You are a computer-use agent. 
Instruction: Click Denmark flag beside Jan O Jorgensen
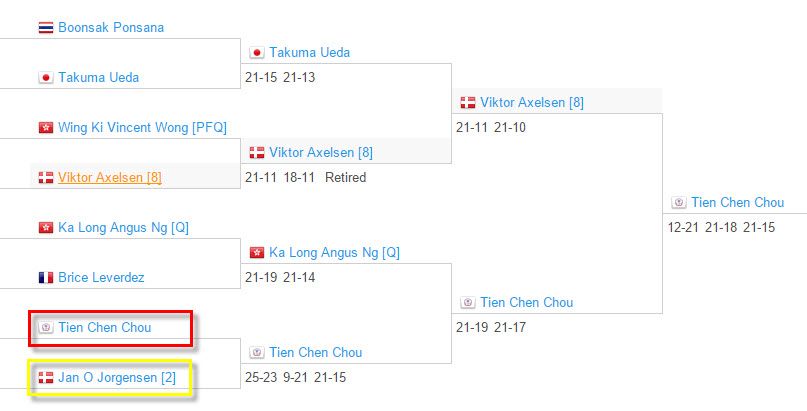(46, 378)
